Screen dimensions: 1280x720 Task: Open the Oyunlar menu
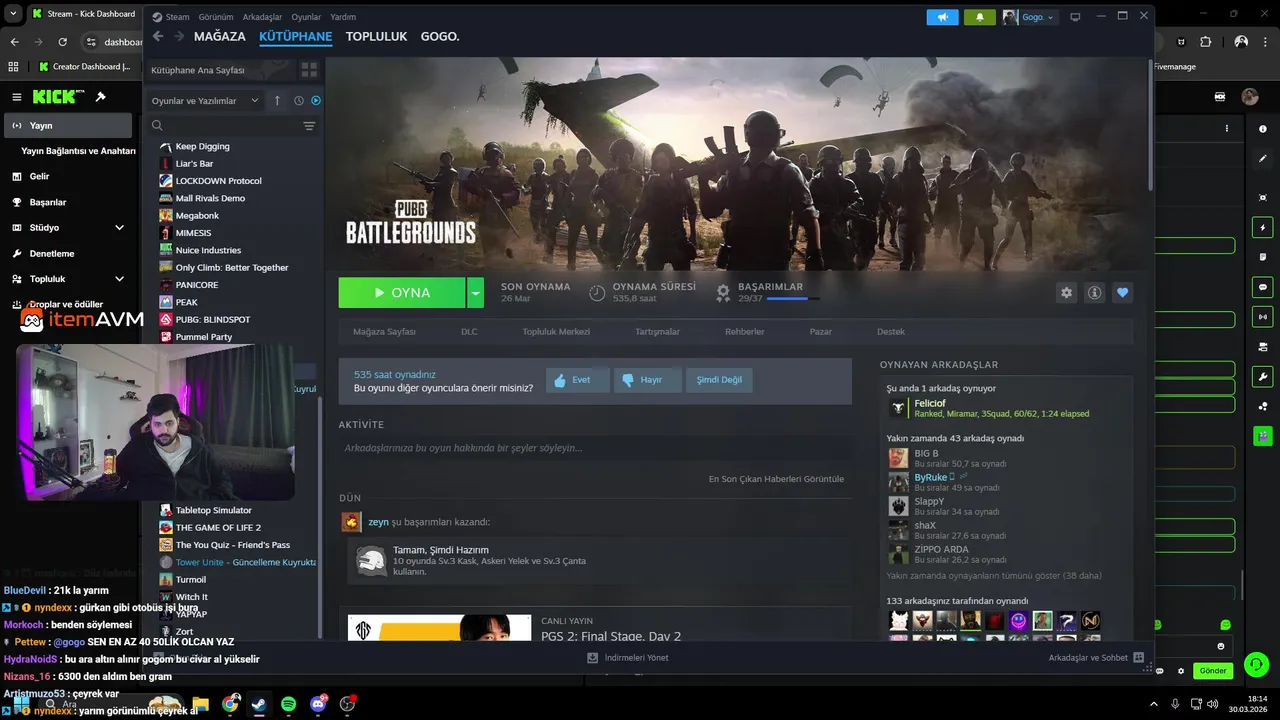[306, 17]
